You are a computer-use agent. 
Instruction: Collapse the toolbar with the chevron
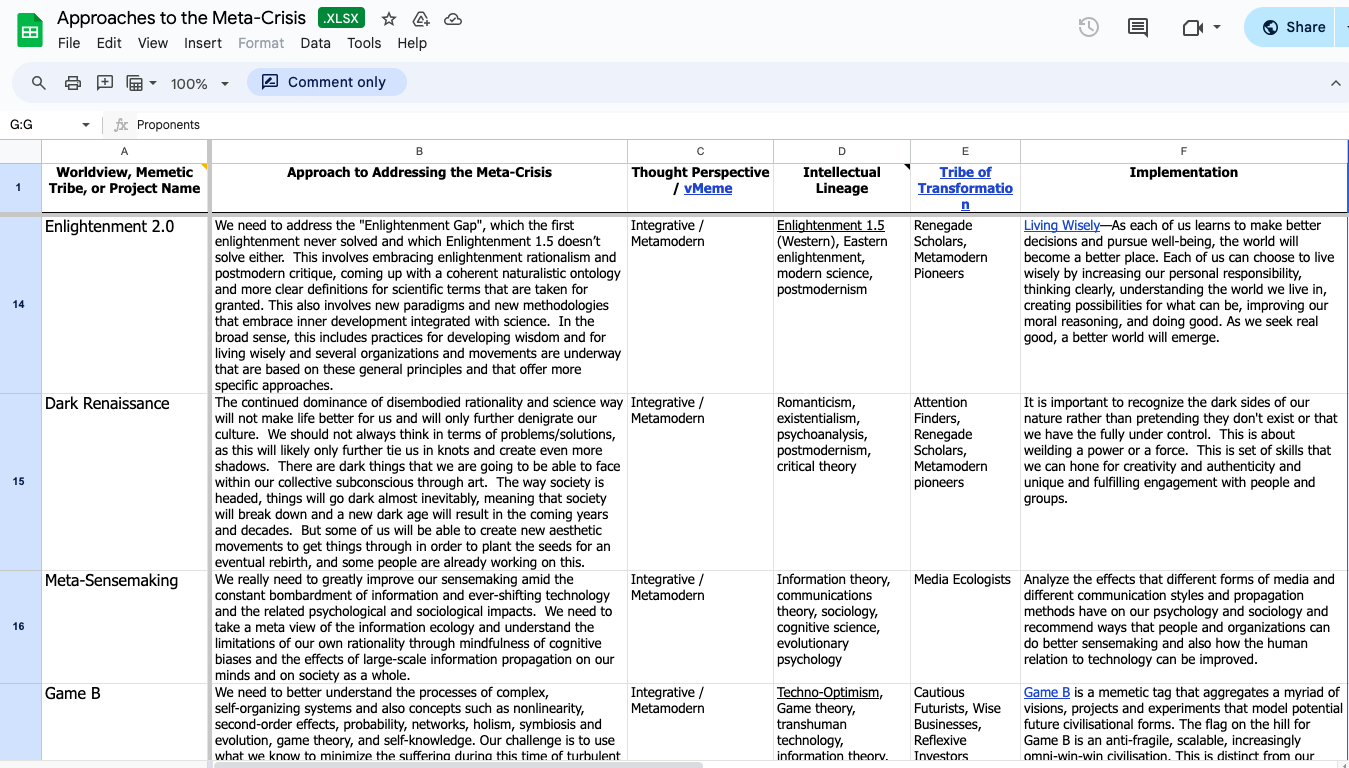[1336, 83]
